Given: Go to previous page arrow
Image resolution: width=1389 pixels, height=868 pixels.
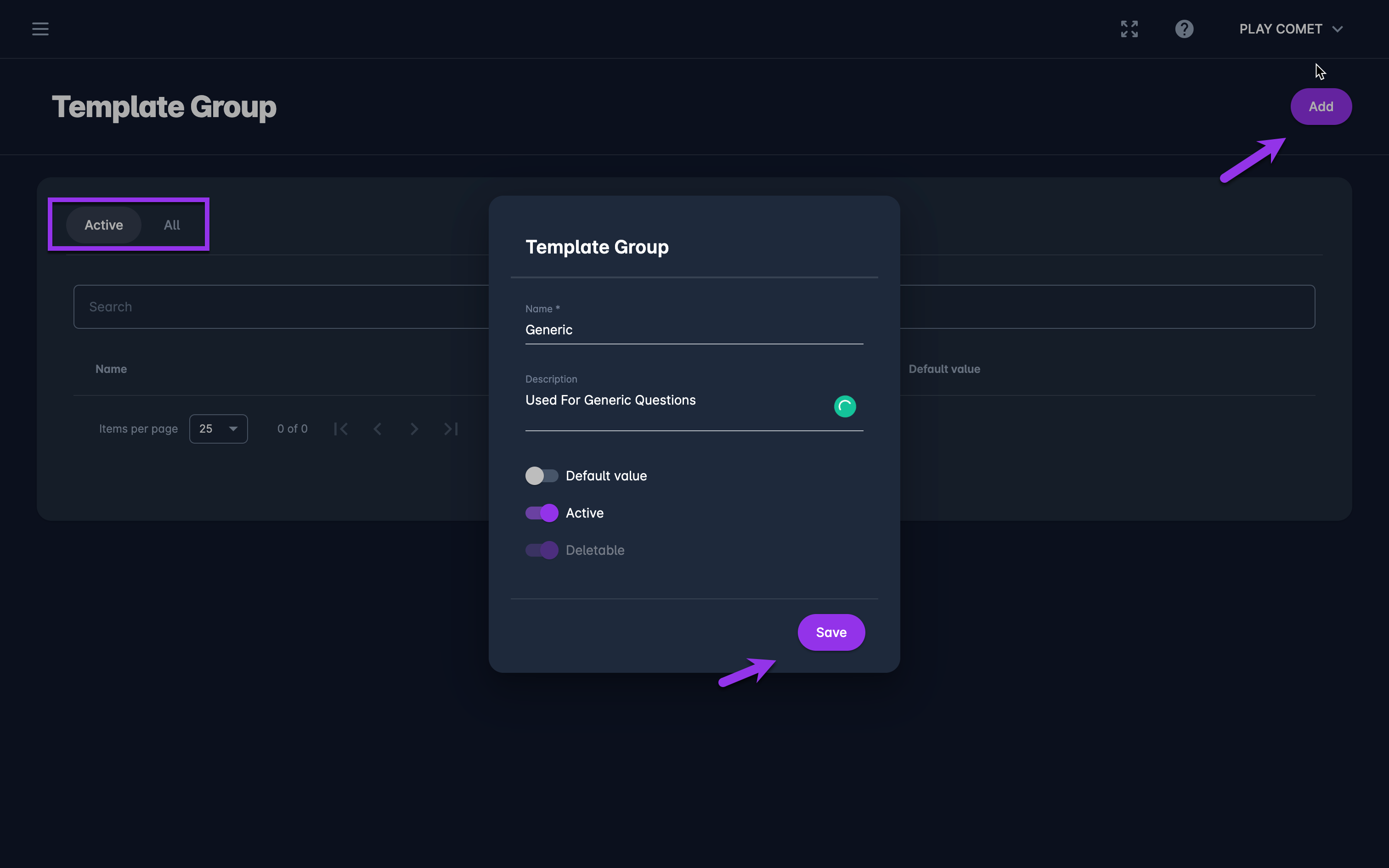Looking at the screenshot, I should (377, 429).
